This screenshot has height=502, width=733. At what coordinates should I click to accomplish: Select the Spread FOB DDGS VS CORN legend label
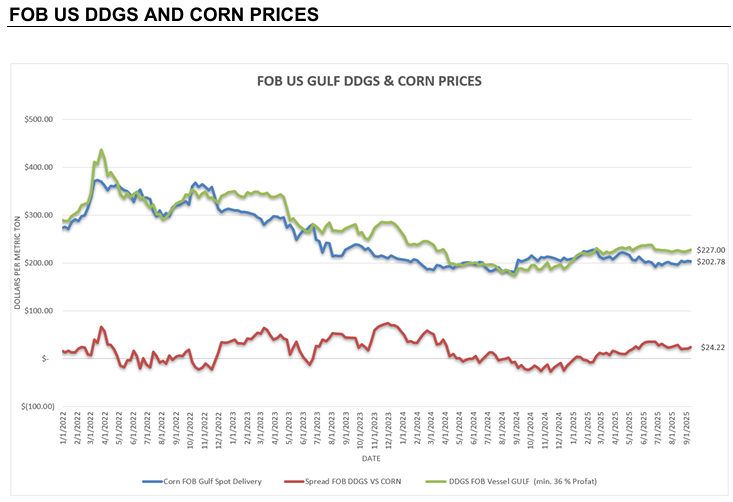pyautogui.click(x=353, y=481)
